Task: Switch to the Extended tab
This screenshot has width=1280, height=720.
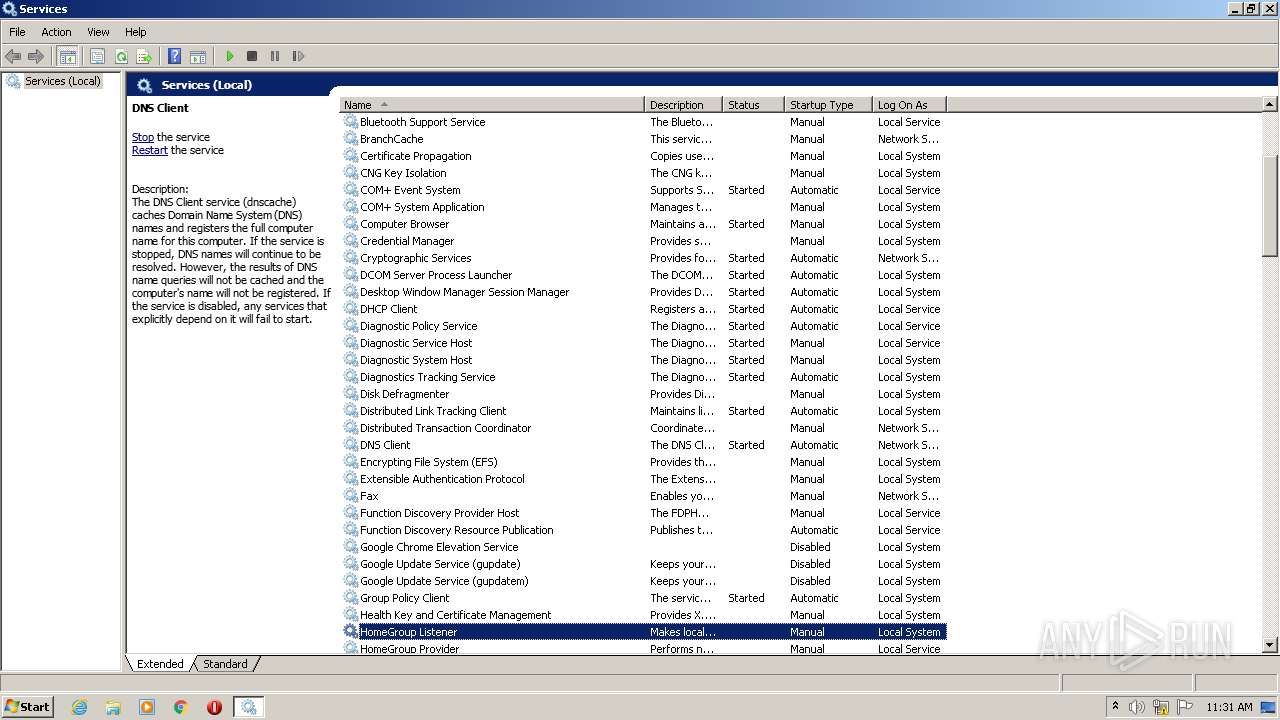Action: [x=160, y=664]
